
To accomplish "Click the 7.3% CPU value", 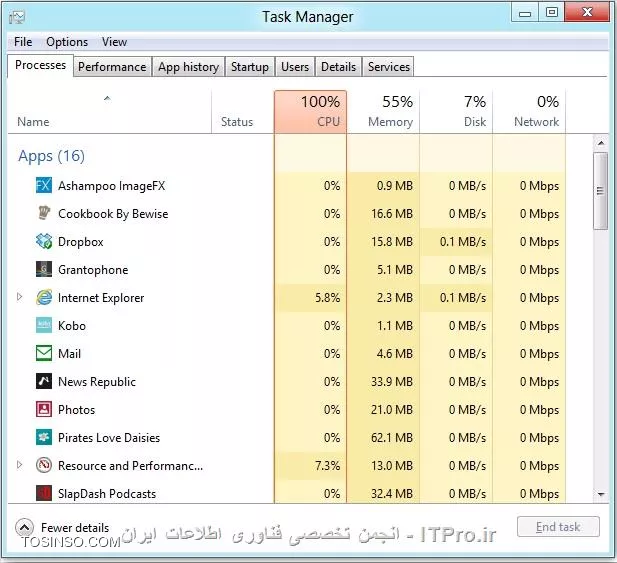I will click(x=327, y=466).
